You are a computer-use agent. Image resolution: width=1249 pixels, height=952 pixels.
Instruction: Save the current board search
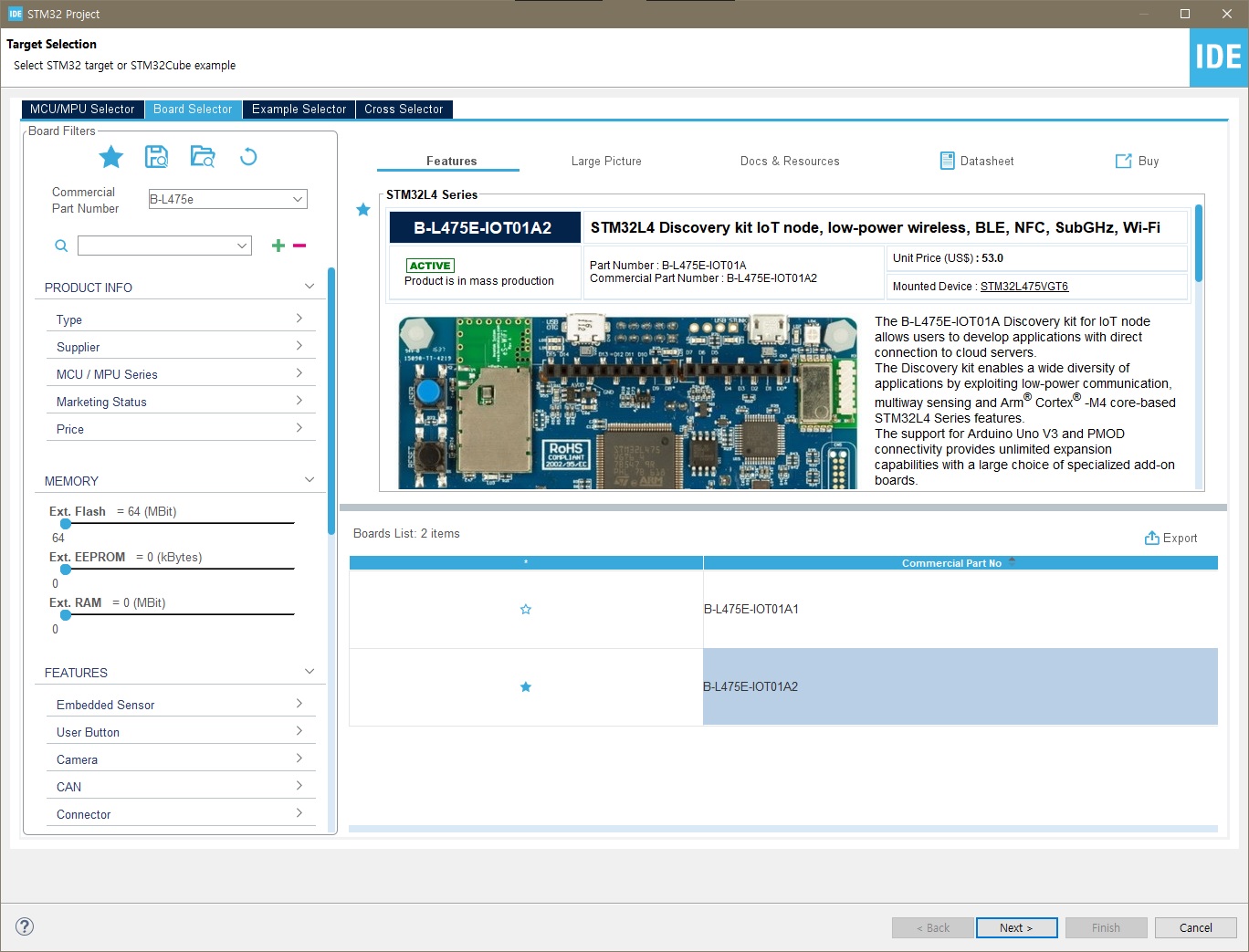coord(157,157)
